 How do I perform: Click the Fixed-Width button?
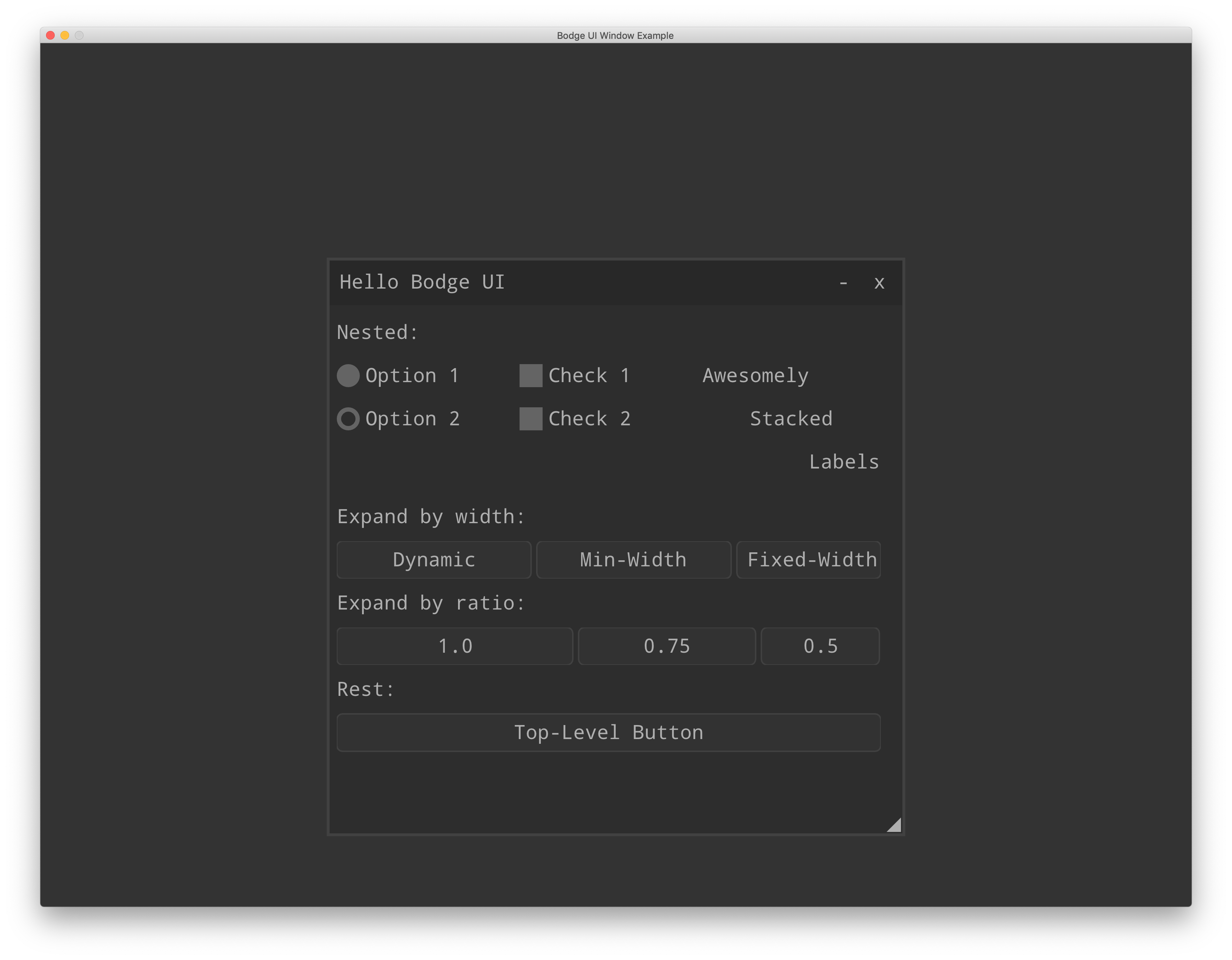tap(808, 560)
